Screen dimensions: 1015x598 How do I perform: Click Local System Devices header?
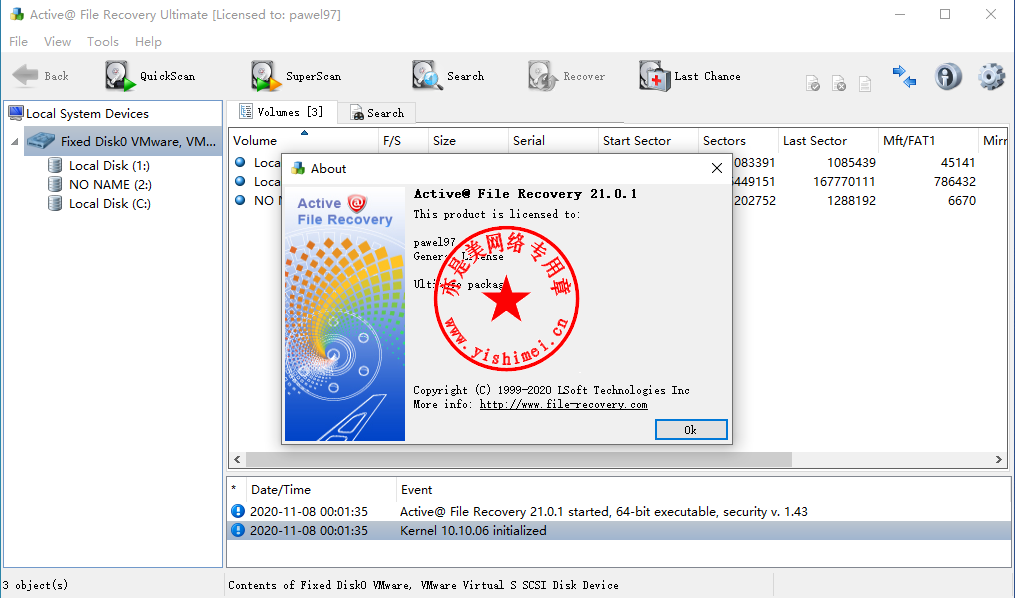[87, 113]
